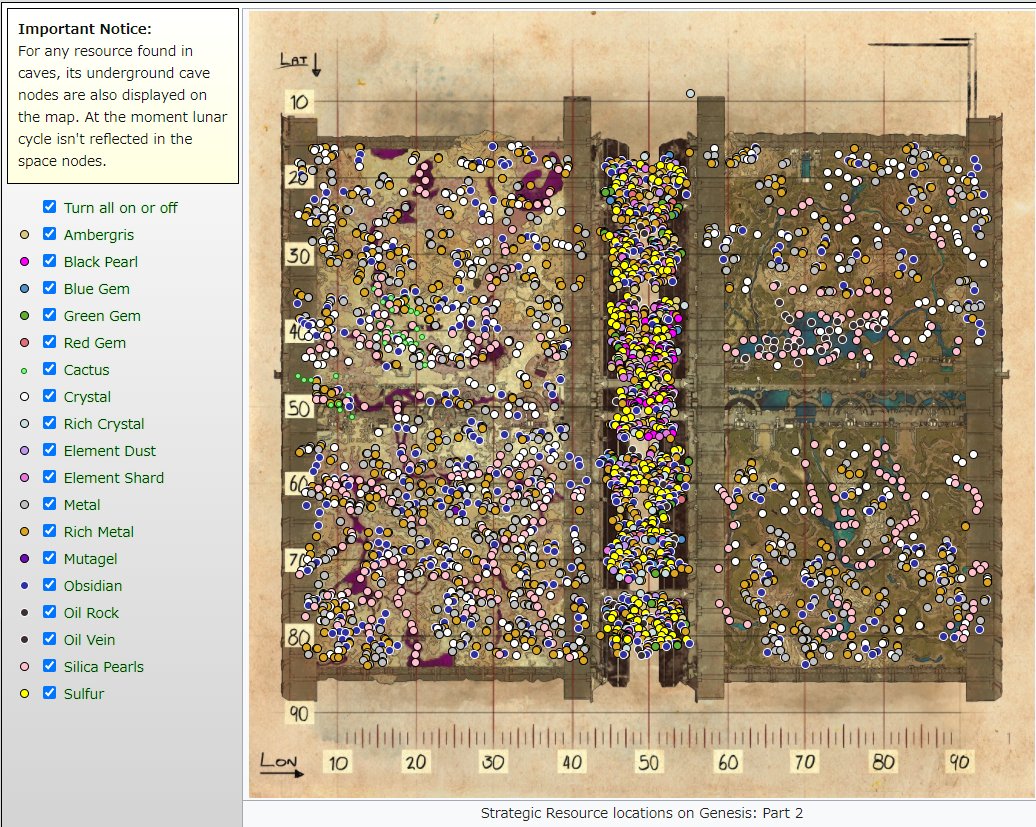Click the Blue Gem legend dot
Image resolution: width=1036 pixels, height=827 pixels.
tap(24, 289)
